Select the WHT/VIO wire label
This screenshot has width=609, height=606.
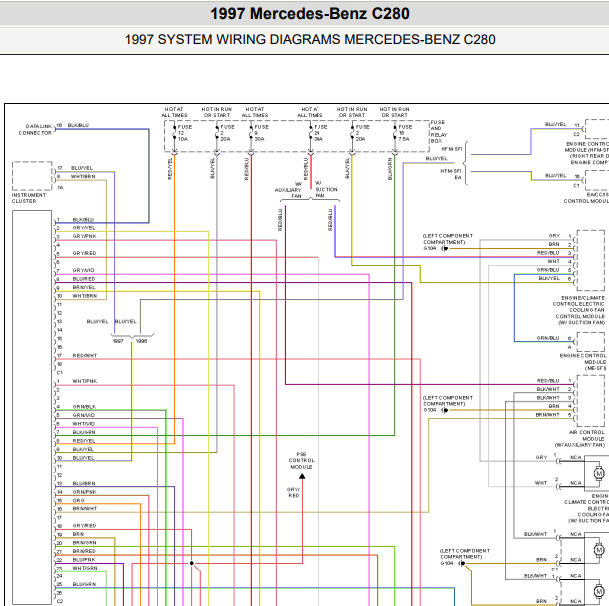(x=84, y=424)
